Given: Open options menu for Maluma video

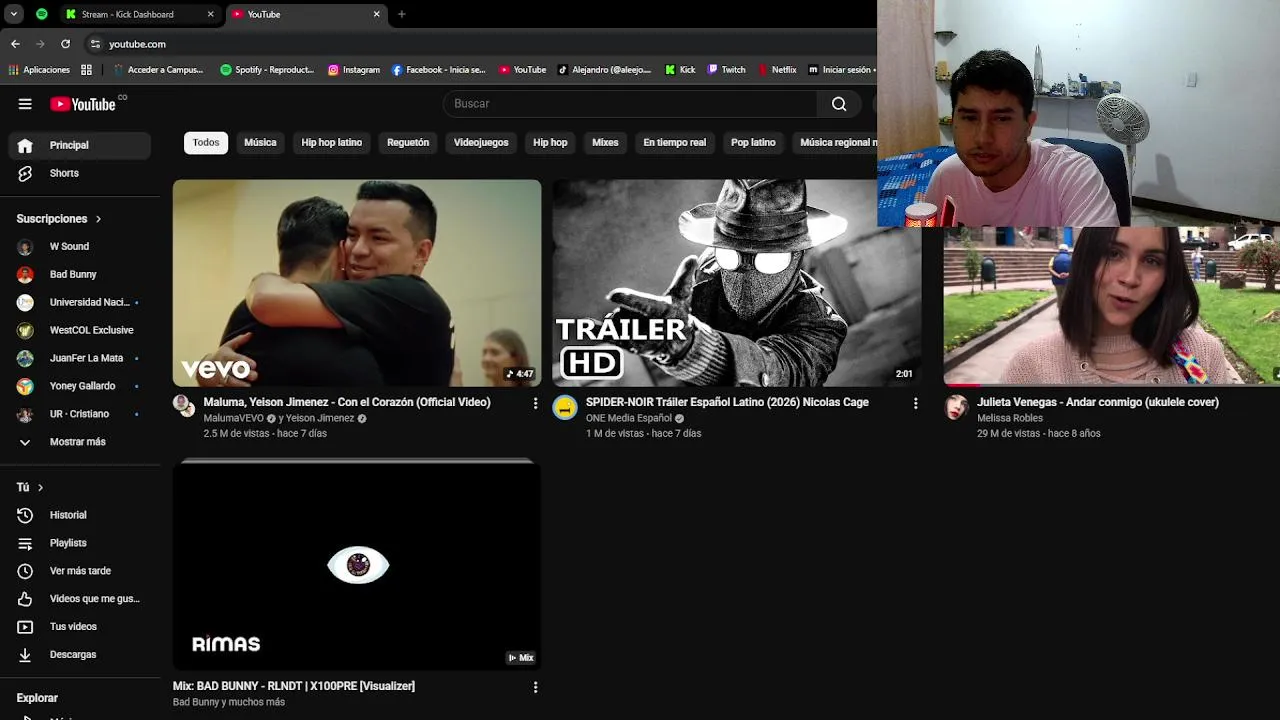Looking at the screenshot, I should point(535,403).
